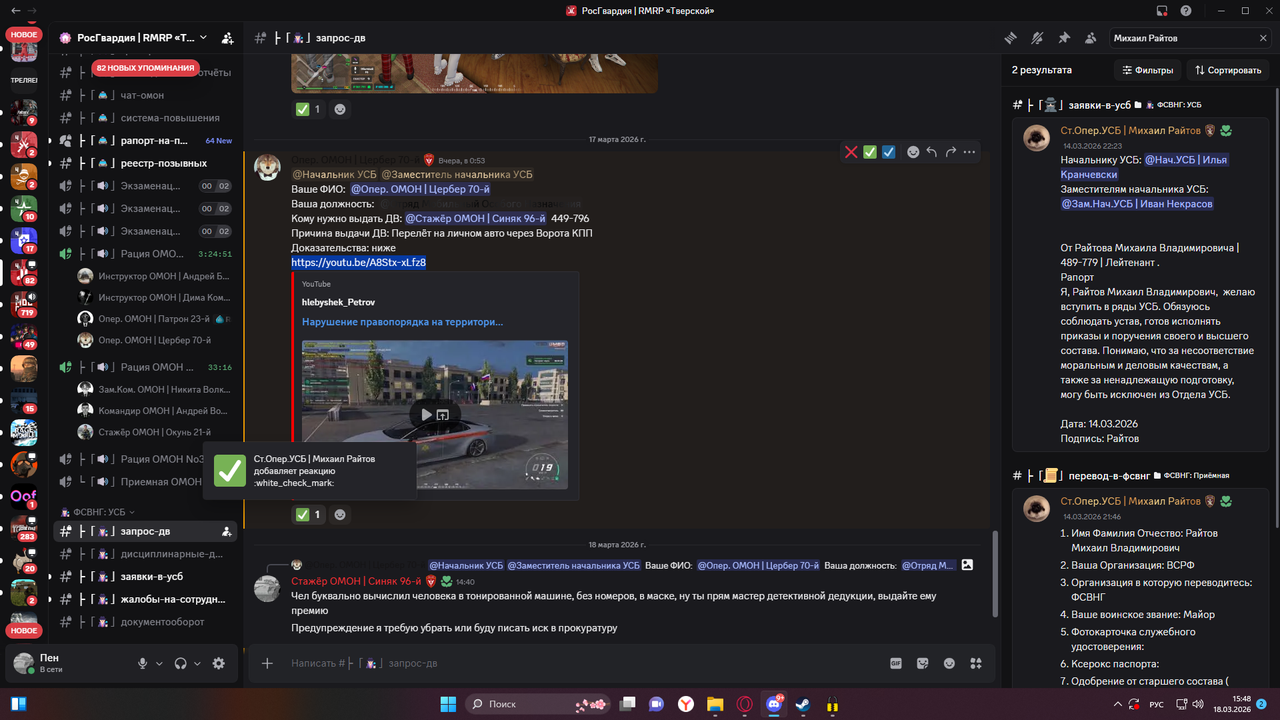Play the embedded YouTube video
Screen dimensions: 1280x720
427,414
